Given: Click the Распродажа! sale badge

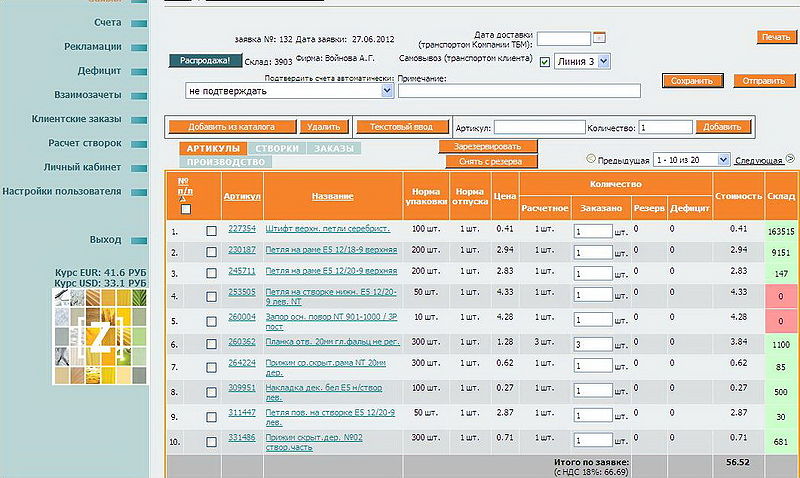Looking at the screenshot, I should pos(205,61).
